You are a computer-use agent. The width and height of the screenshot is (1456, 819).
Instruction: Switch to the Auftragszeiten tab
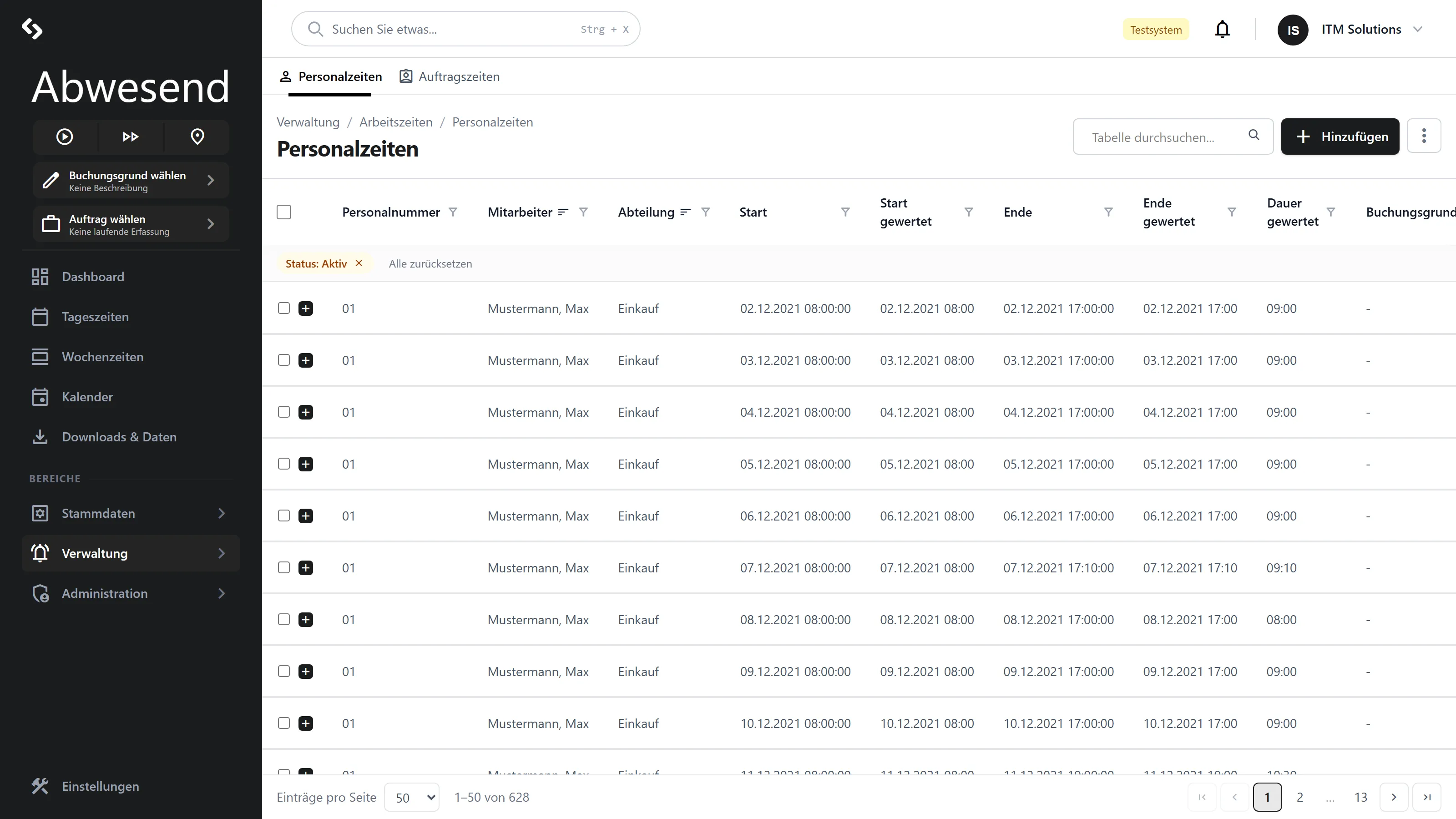coord(450,77)
